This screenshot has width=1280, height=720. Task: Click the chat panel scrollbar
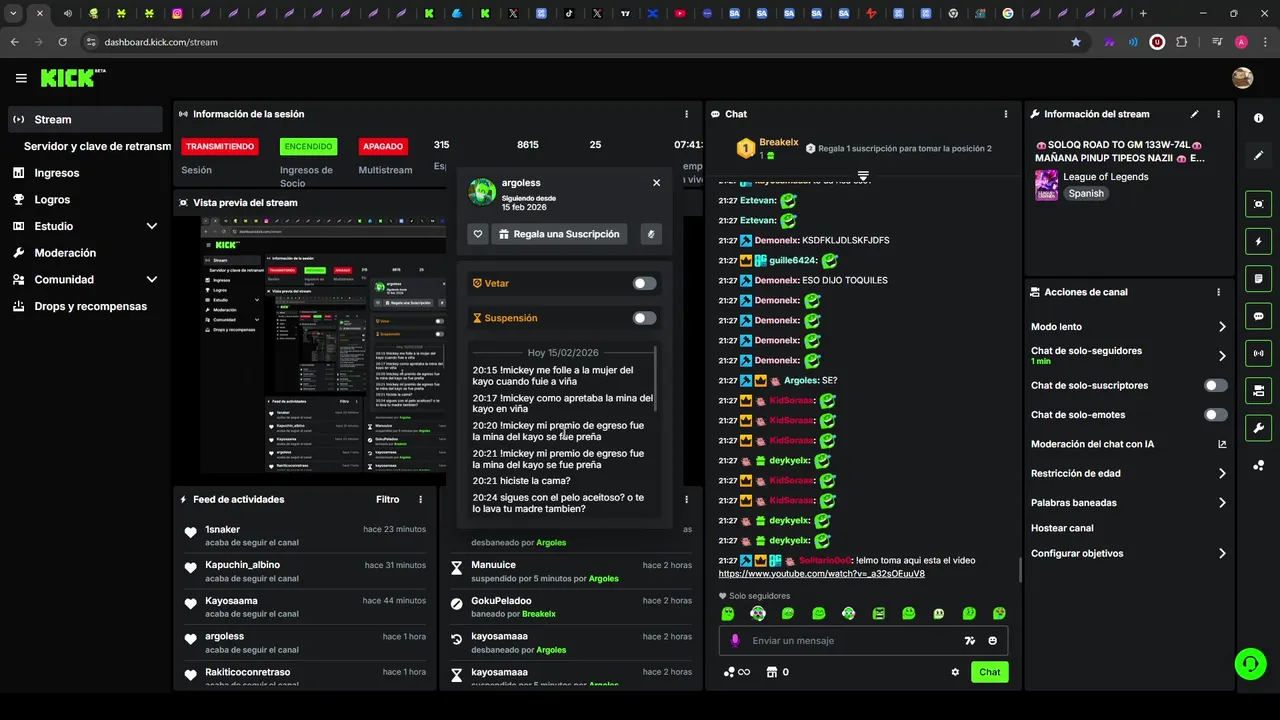tap(1020, 569)
